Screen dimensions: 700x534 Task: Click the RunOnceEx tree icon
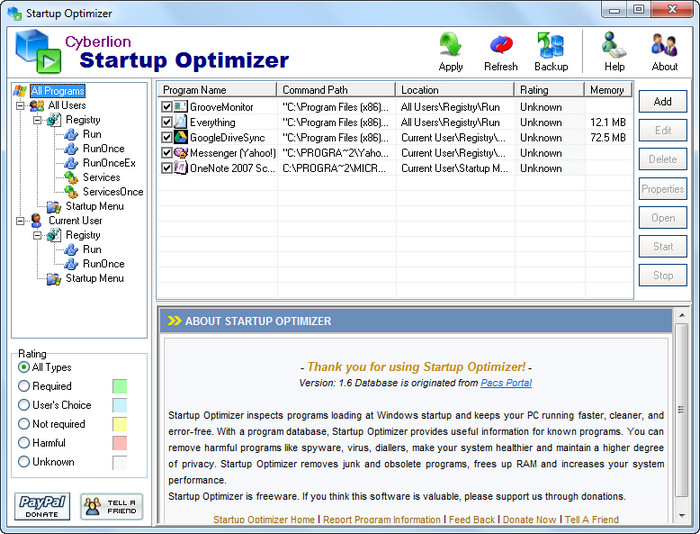(x=71, y=163)
